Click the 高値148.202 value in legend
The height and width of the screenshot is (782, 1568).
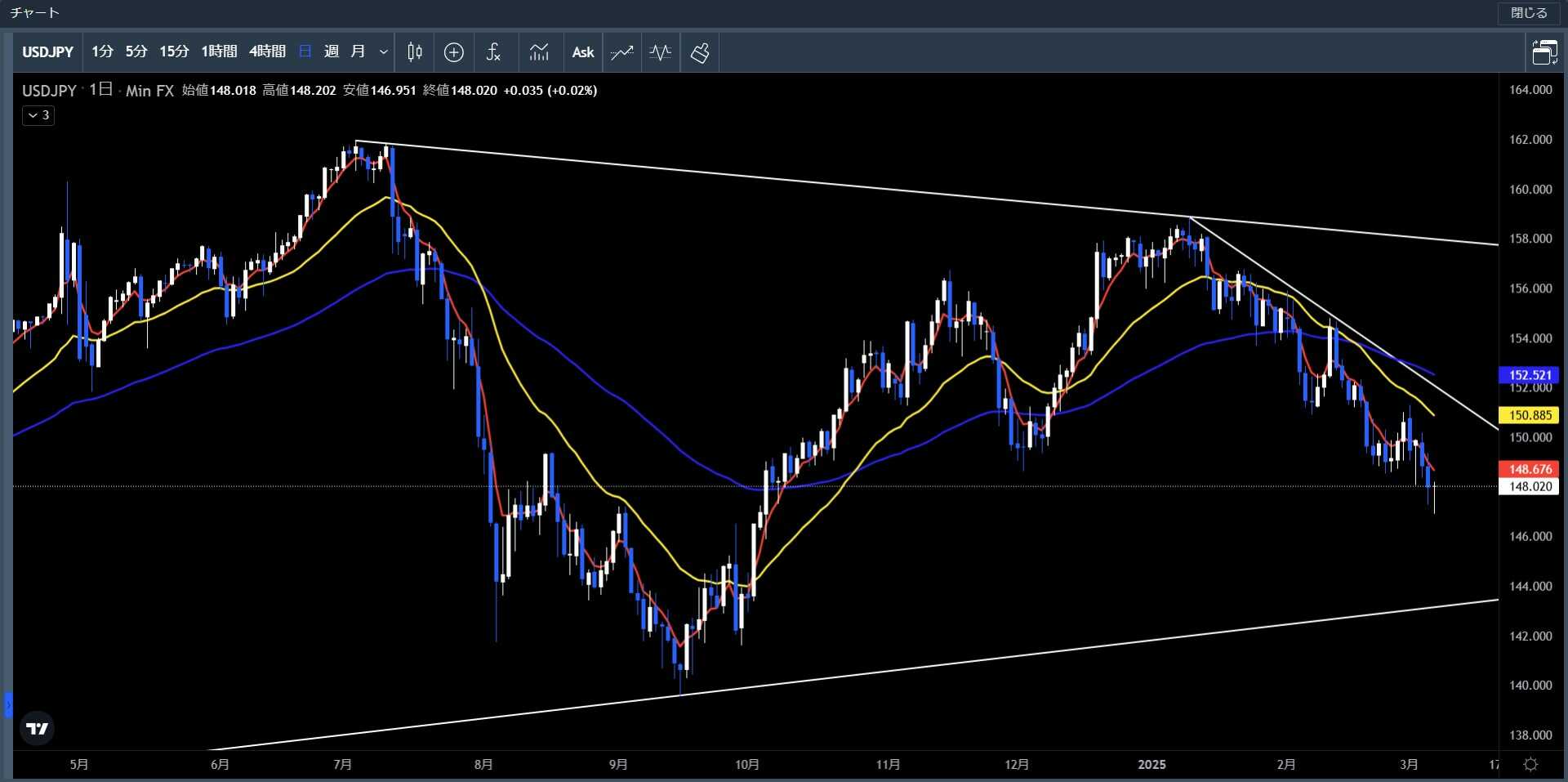pos(299,90)
